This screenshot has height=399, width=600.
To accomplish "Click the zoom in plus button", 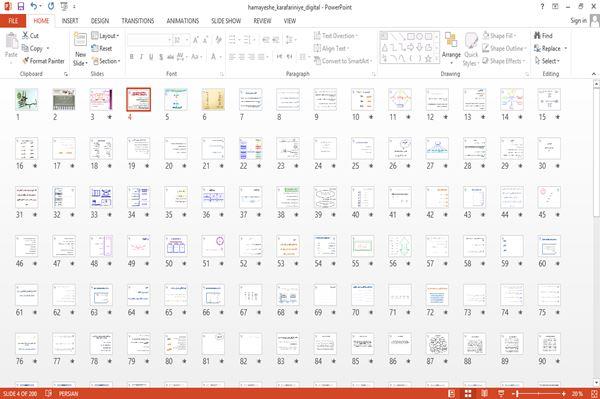I will tap(564, 394).
